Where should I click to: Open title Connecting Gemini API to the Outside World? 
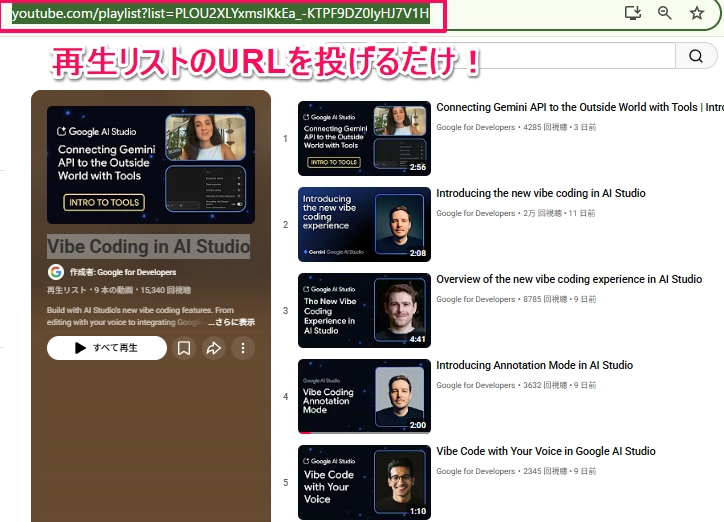(x=580, y=107)
